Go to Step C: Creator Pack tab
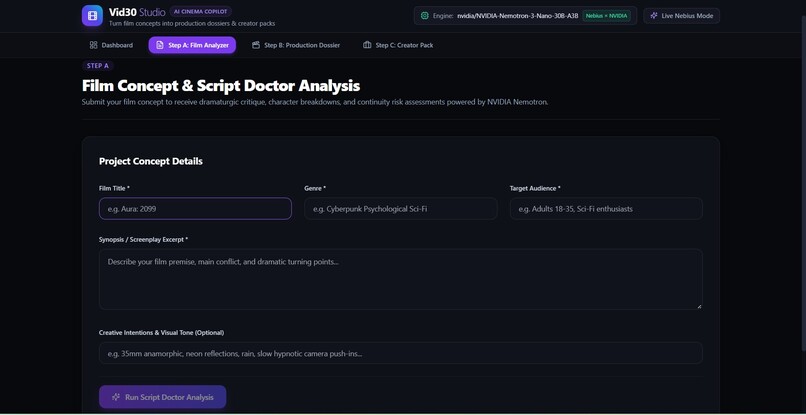 (399, 45)
